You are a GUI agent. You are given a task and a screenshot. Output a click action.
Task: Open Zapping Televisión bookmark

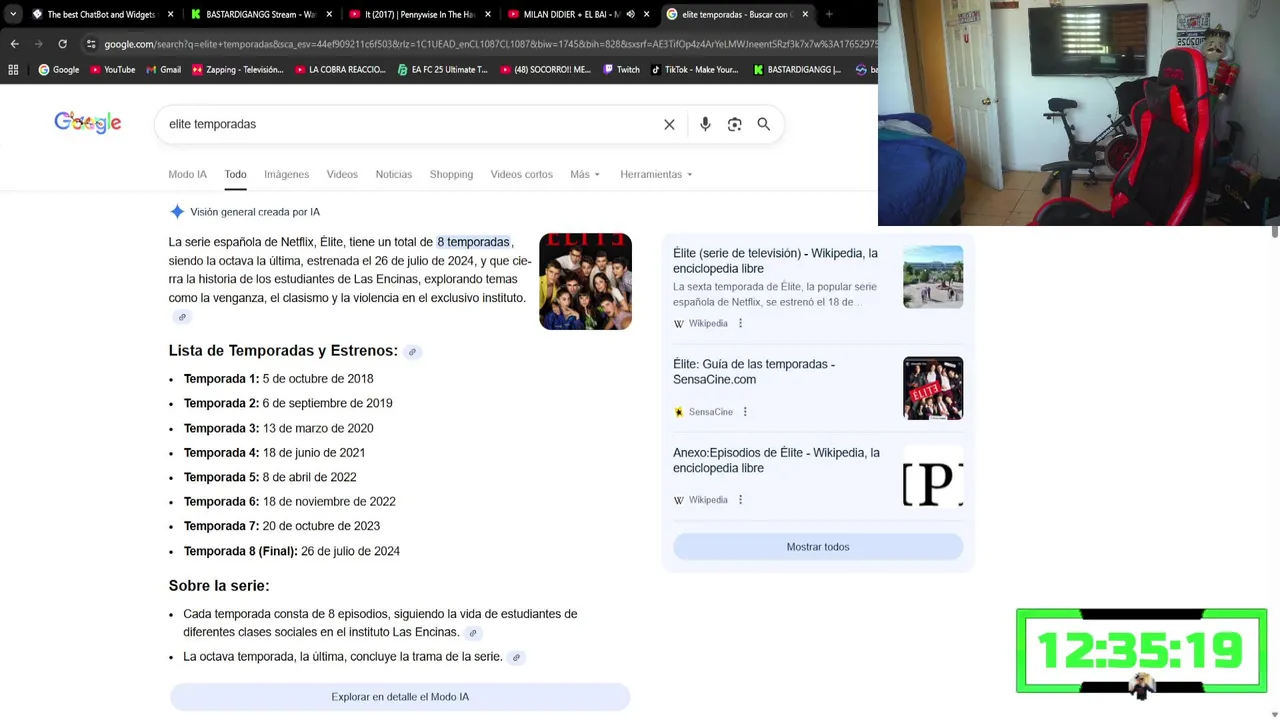(x=238, y=70)
